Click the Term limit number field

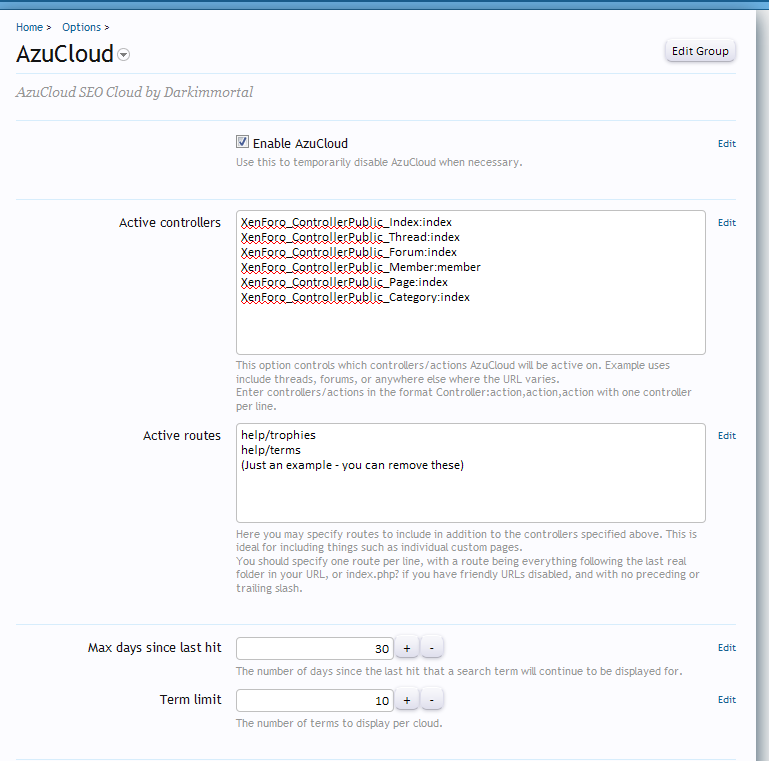pos(314,700)
